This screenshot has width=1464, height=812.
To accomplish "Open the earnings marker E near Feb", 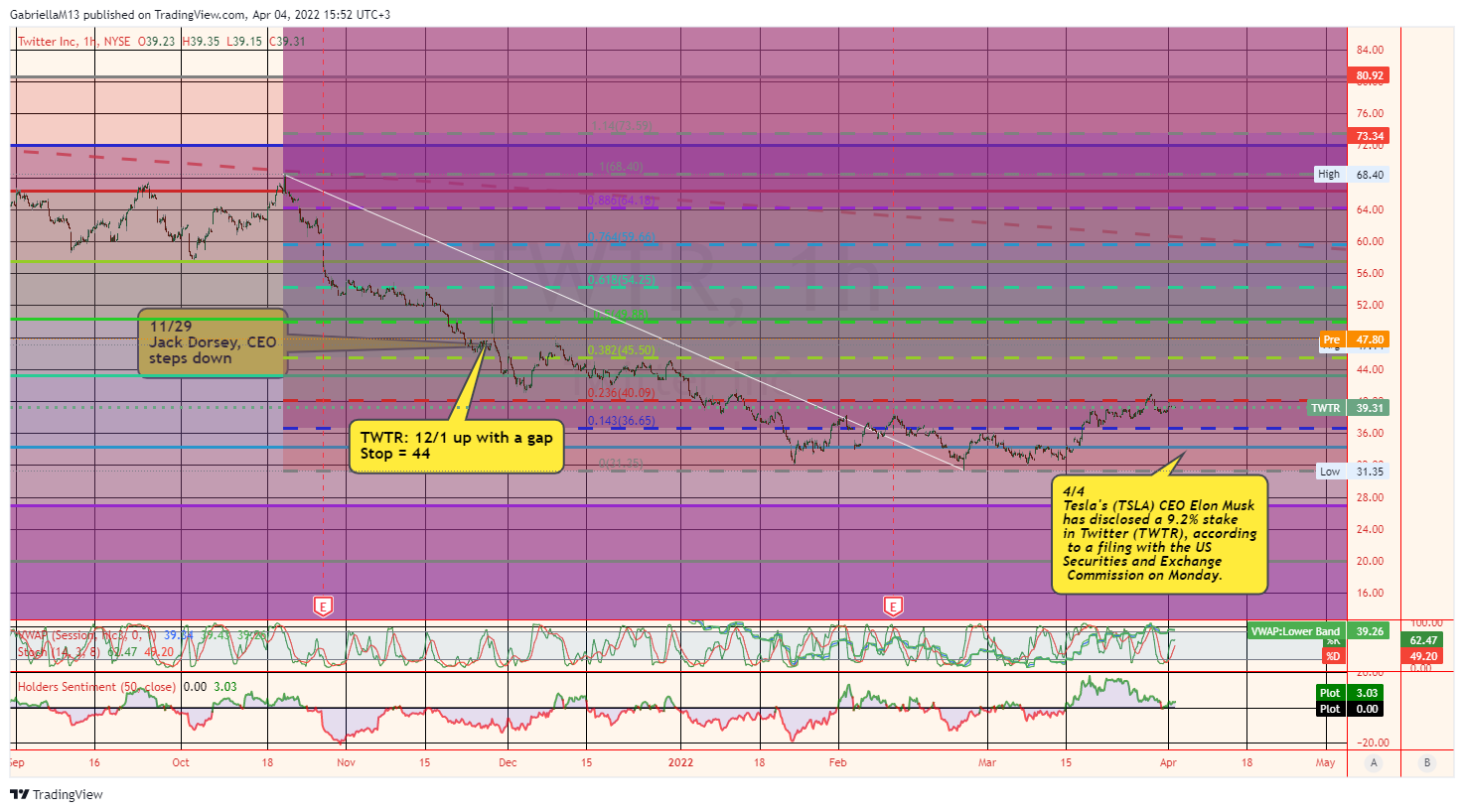I will coord(894,606).
